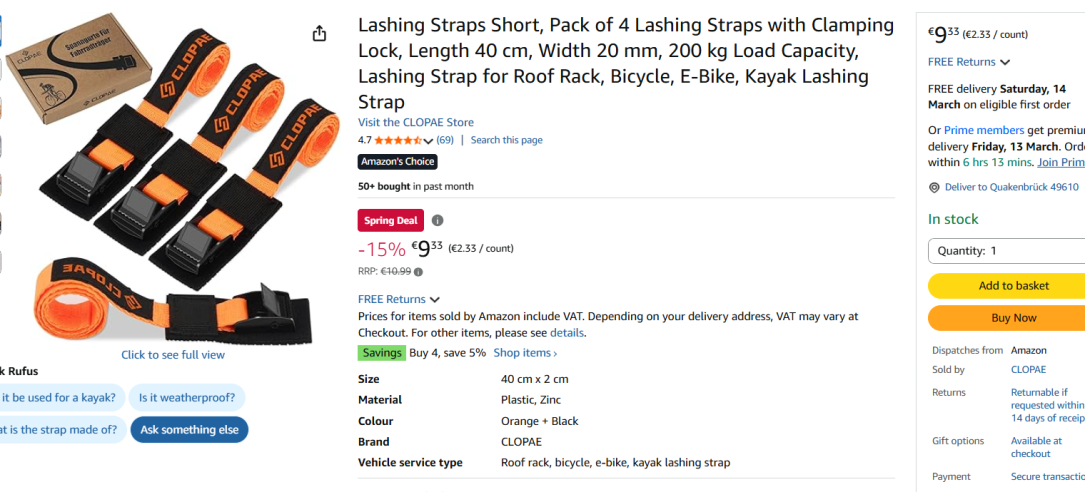Click the RRP info icon
This screenshot has width=1085, height=492.
[418, 271]
